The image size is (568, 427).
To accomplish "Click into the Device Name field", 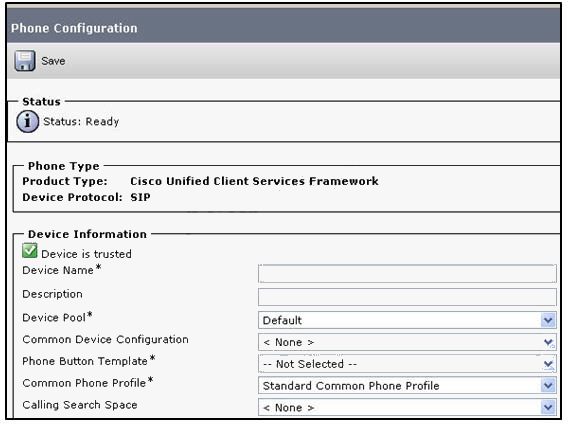I will click(407, 273).
